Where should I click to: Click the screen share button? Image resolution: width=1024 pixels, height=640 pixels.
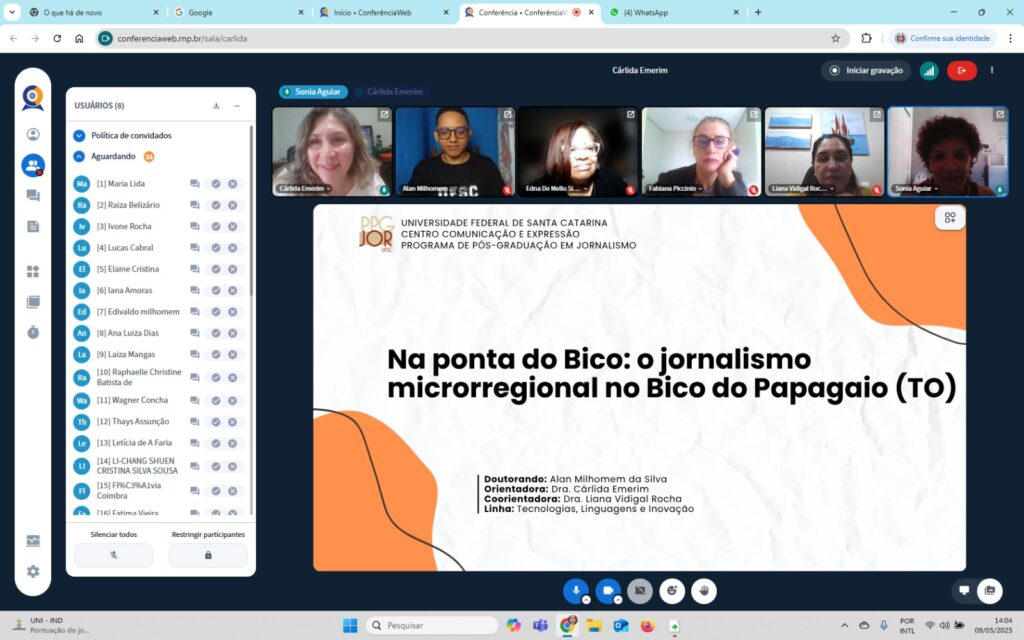[640, 591]
